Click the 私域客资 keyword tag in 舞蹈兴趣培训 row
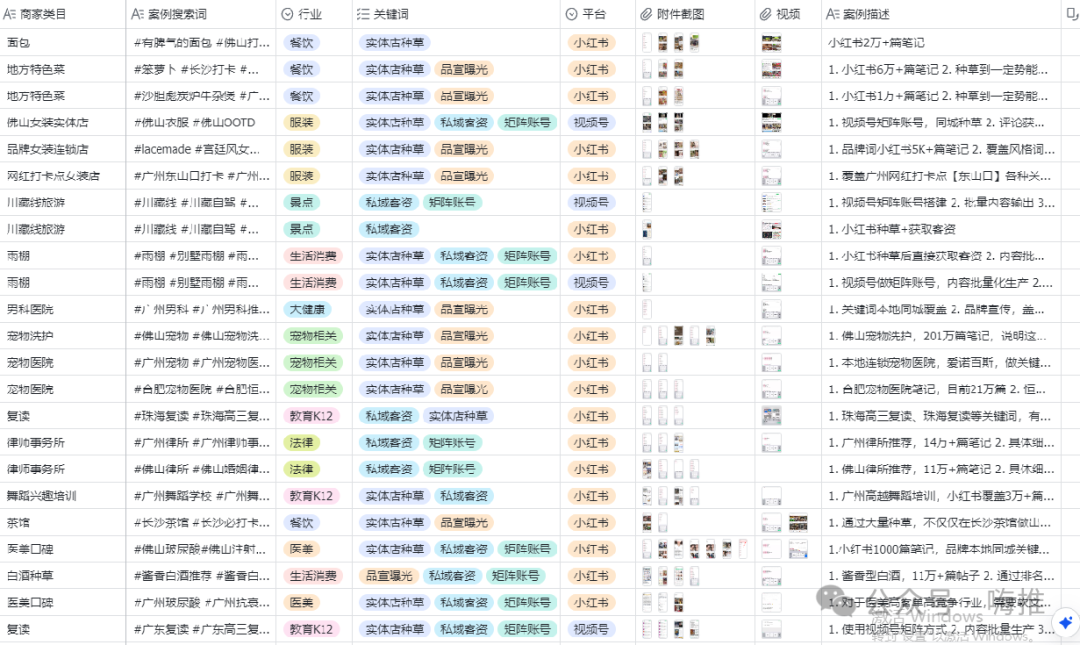1080x645 pixels. (x=464, y=496)
